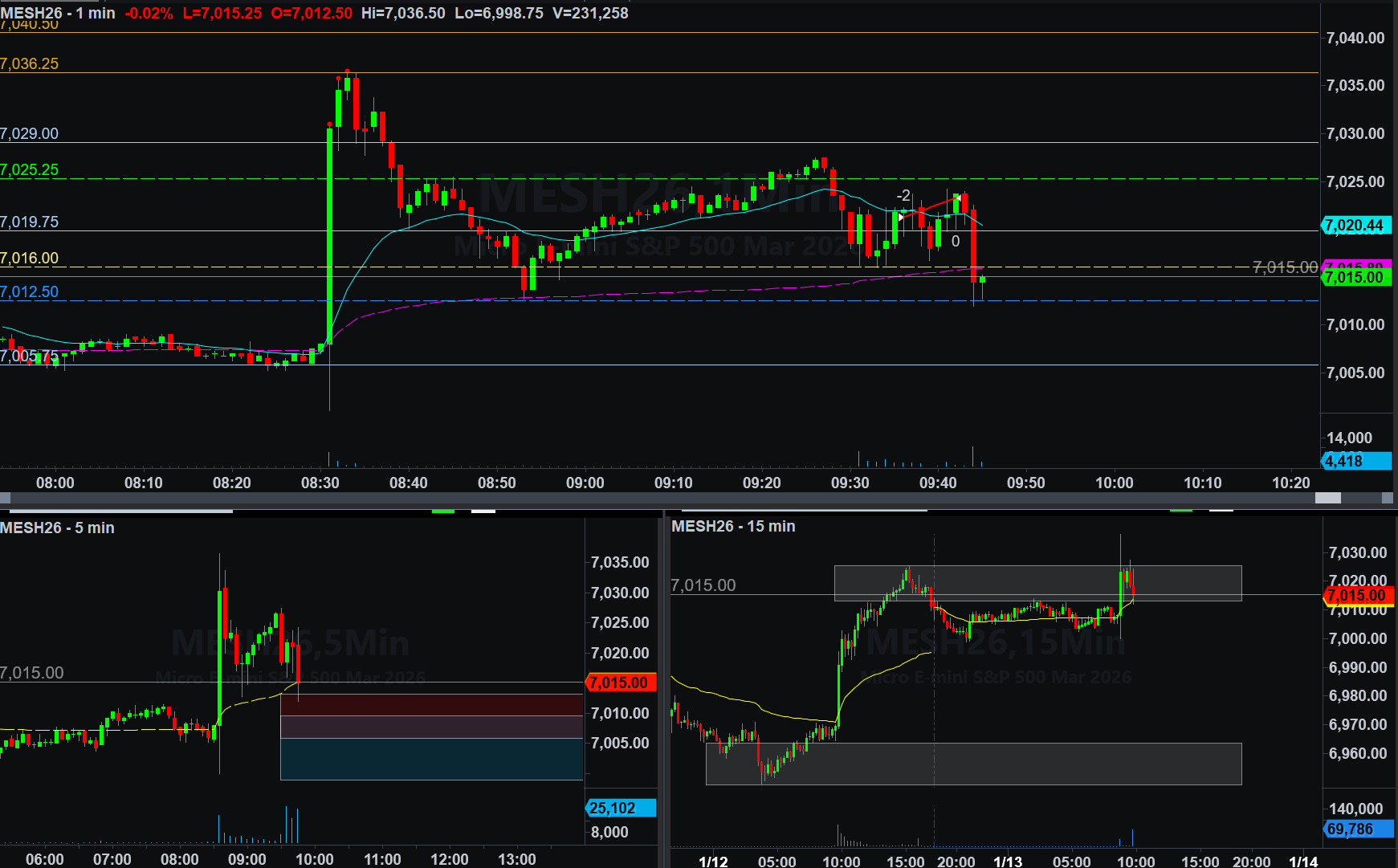Click the 1 min chart scrollbar right arrow

1387,498
